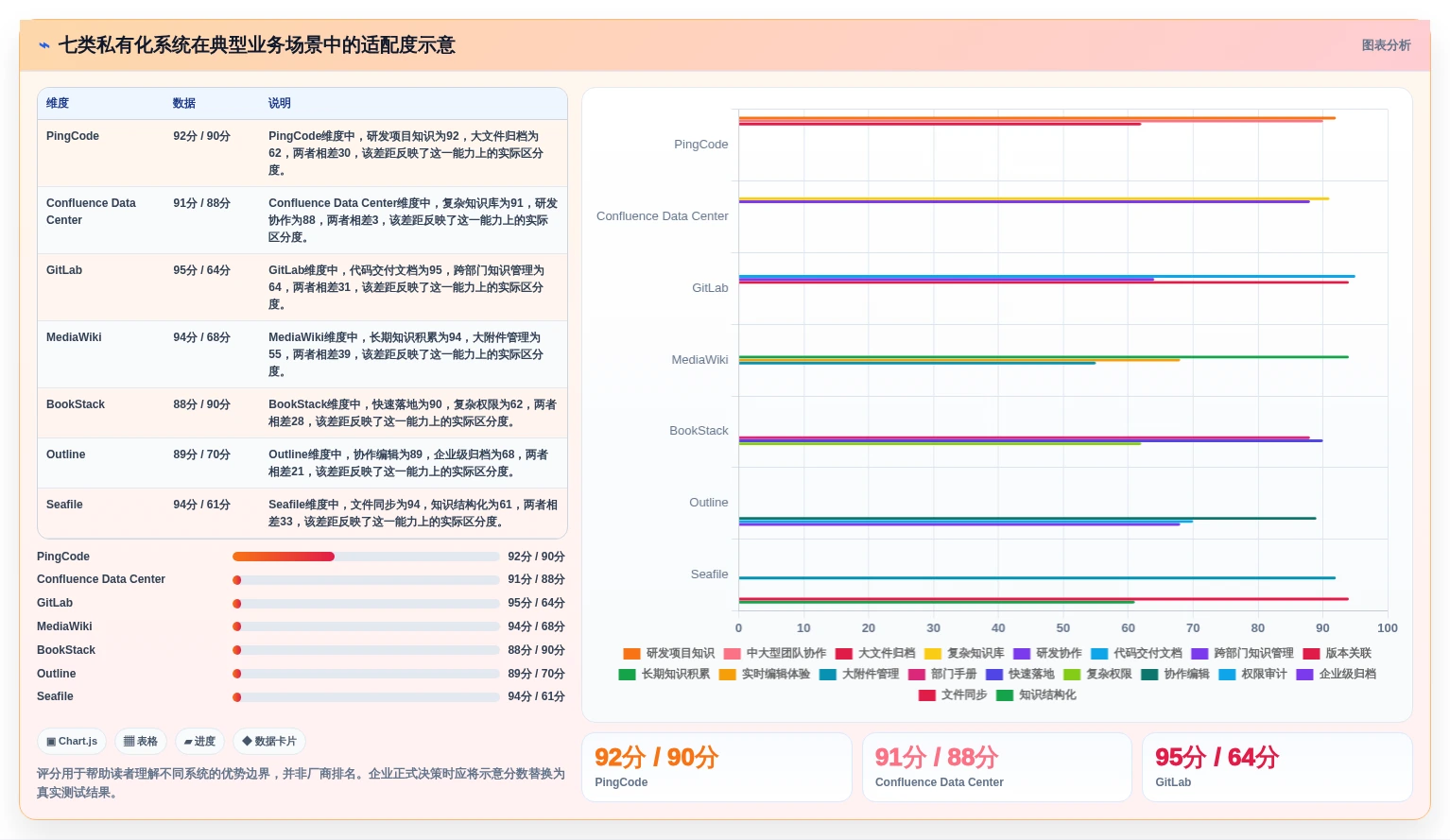Click the table value 89分 / 70分

click(x=201, y=454)
